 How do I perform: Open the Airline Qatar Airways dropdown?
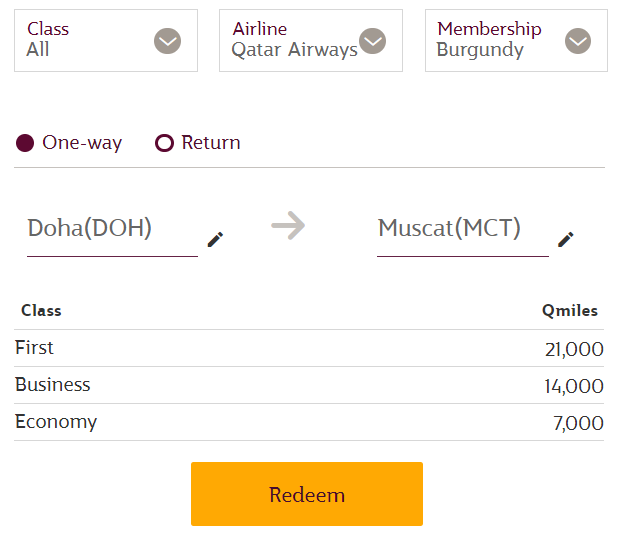pyautogui.click(x=311, y=40)
